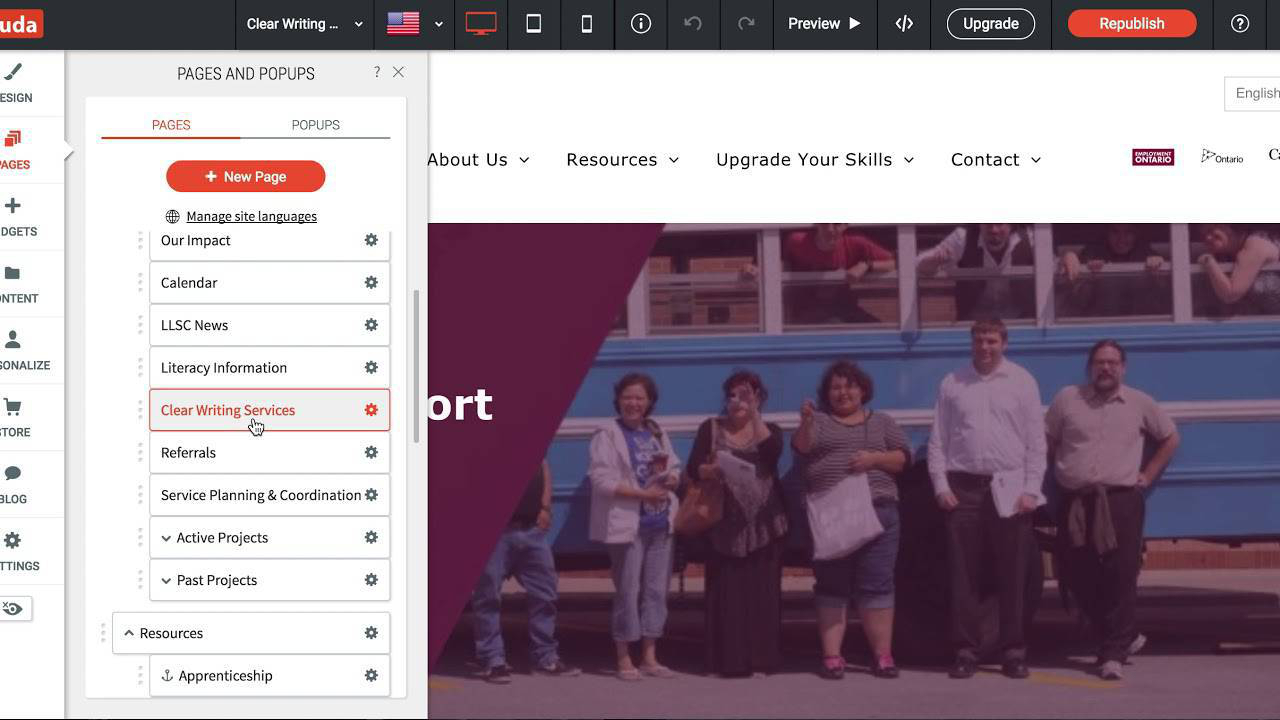Open settings gear for Referrals page
The height and width of the screenshot is (720, 1280).
(371, 453)
